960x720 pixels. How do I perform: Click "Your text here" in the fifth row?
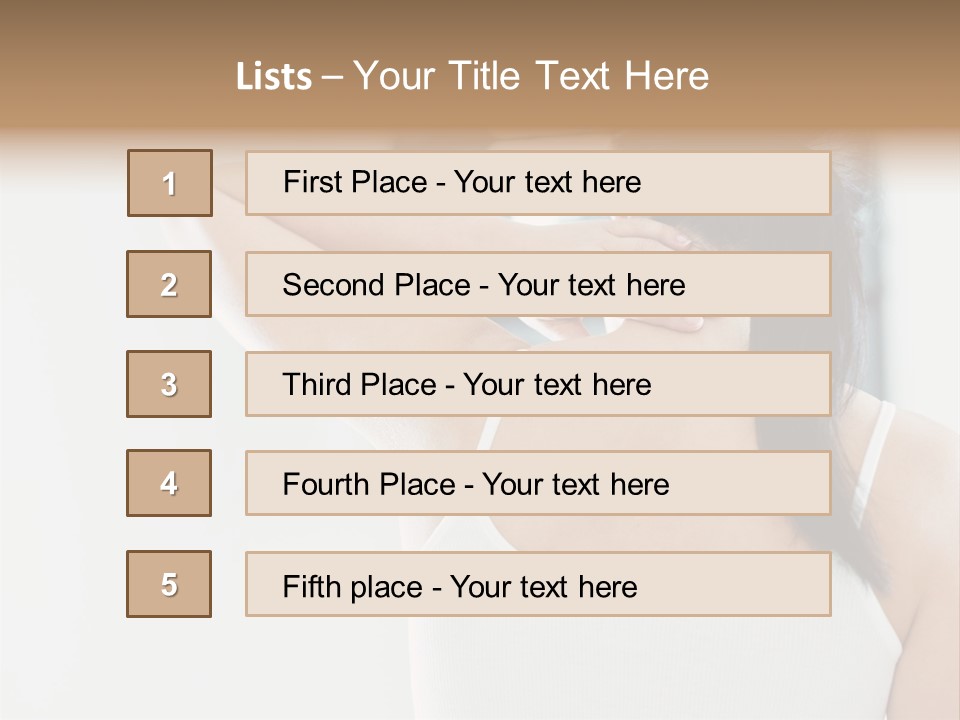point(543,586)
